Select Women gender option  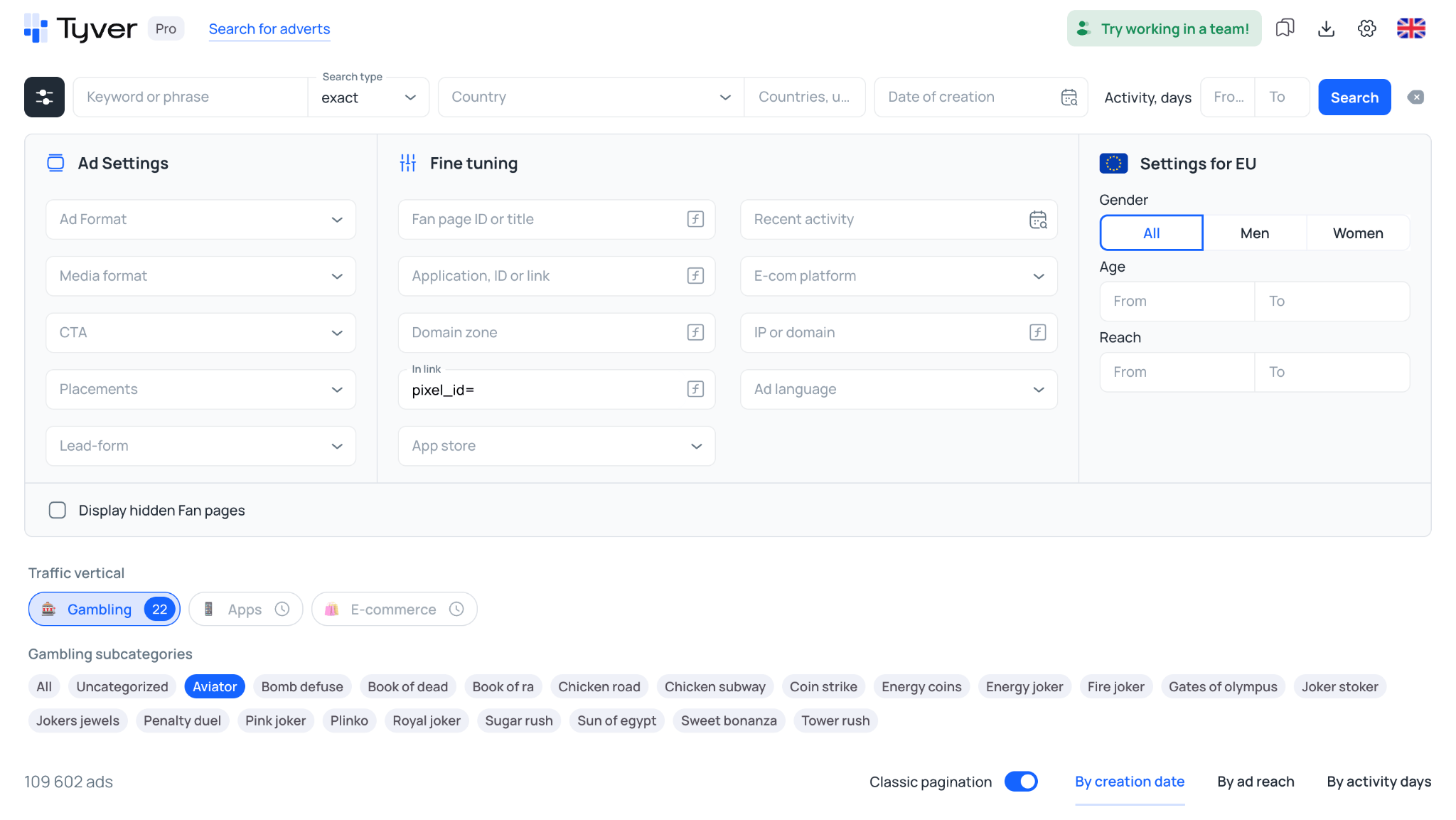[x=1358, y=233]
